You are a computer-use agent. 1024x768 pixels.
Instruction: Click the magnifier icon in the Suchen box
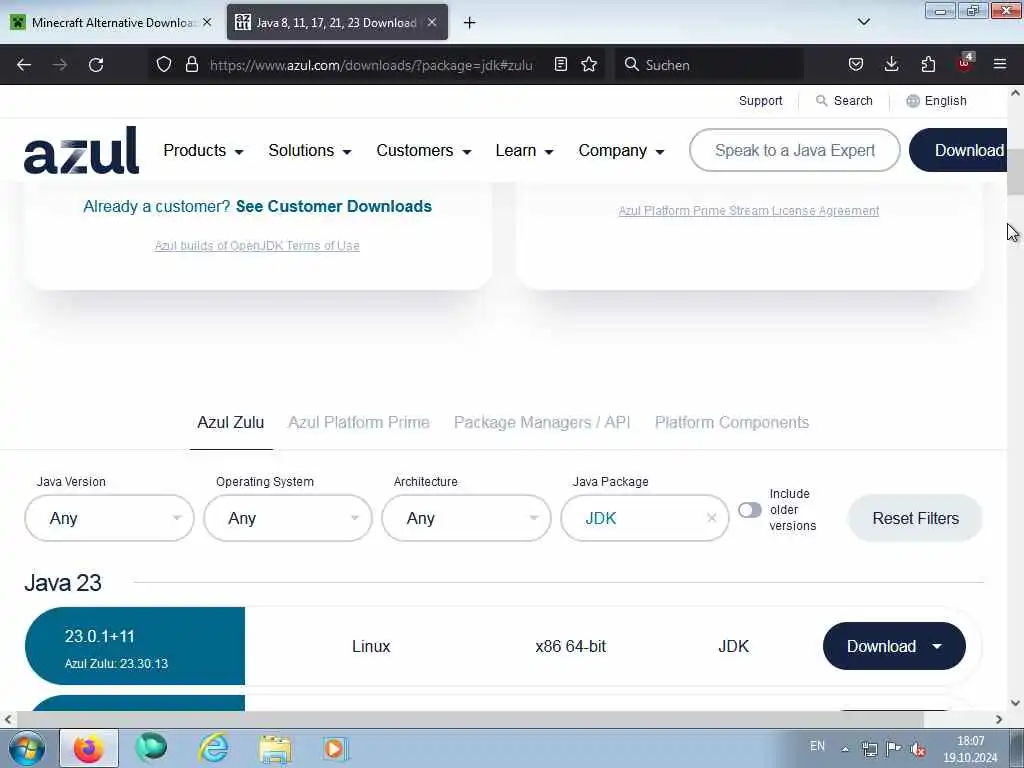coord(632,64)
